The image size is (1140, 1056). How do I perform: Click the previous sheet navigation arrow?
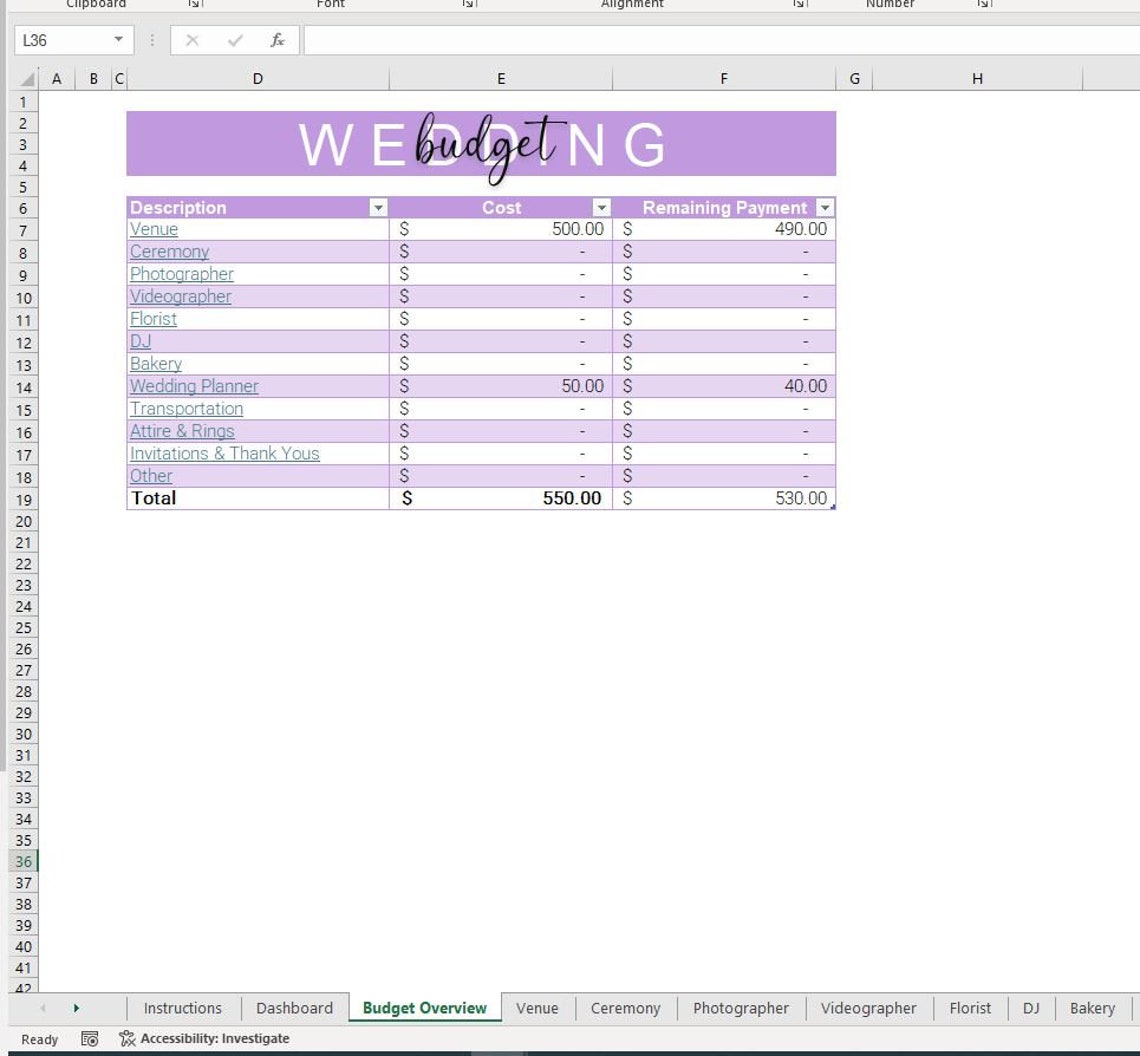42,1008
